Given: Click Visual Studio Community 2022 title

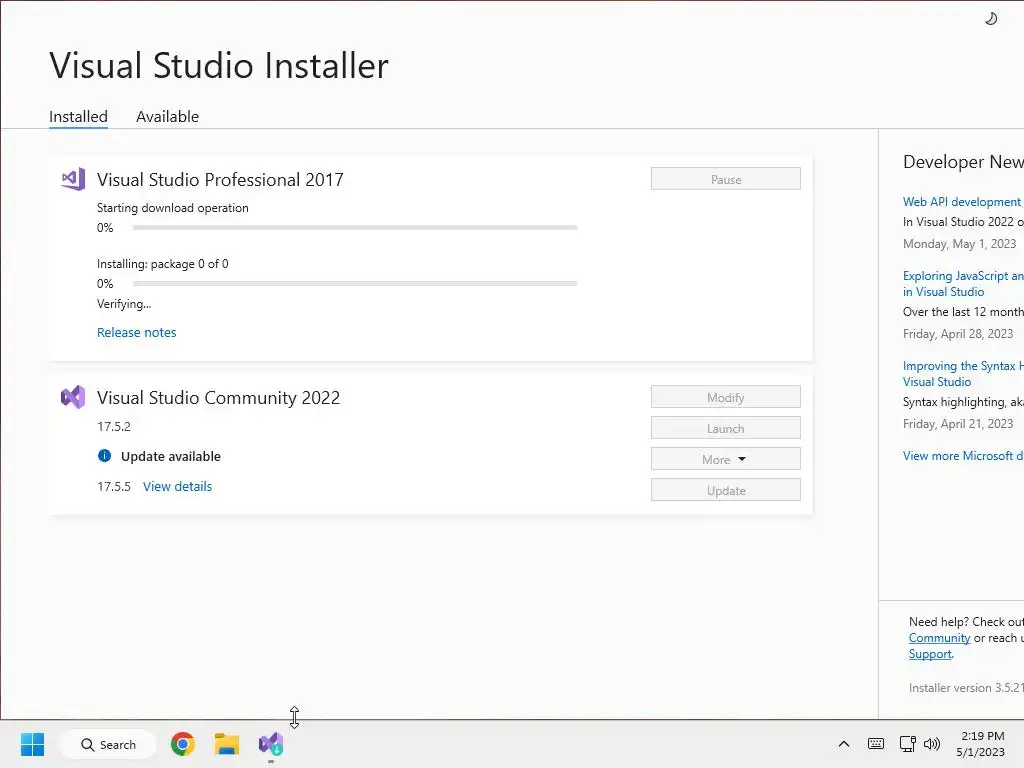Looking at the screenshot, I should point(218,398).
